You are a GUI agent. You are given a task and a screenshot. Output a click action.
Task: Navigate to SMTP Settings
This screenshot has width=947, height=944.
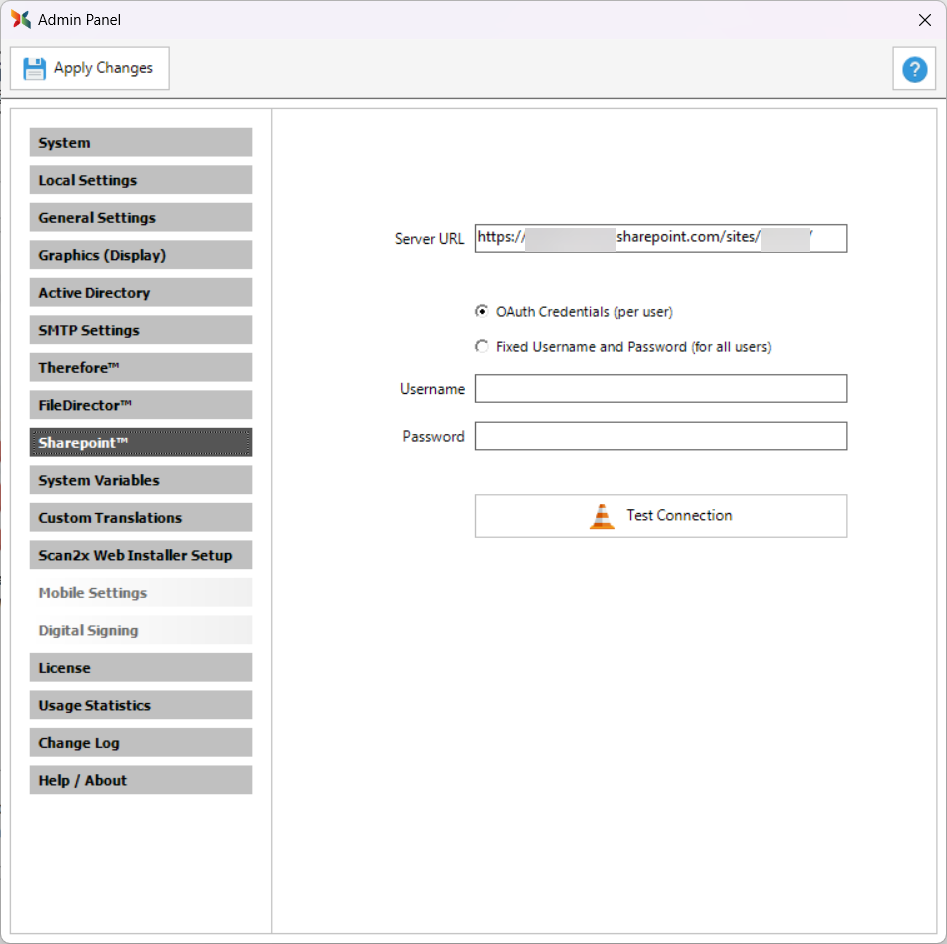pos(141,330)
